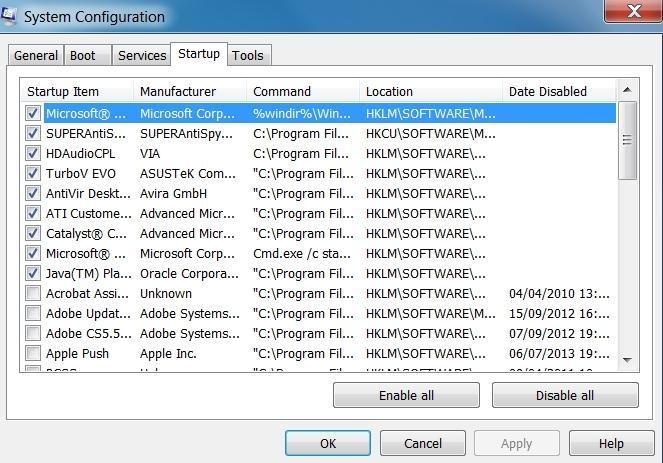Image resolution: width=663 pixels, height=463 pixels.
Task: Toggle the Catalyst® C... startup checkbox
Action: point(33,233)
